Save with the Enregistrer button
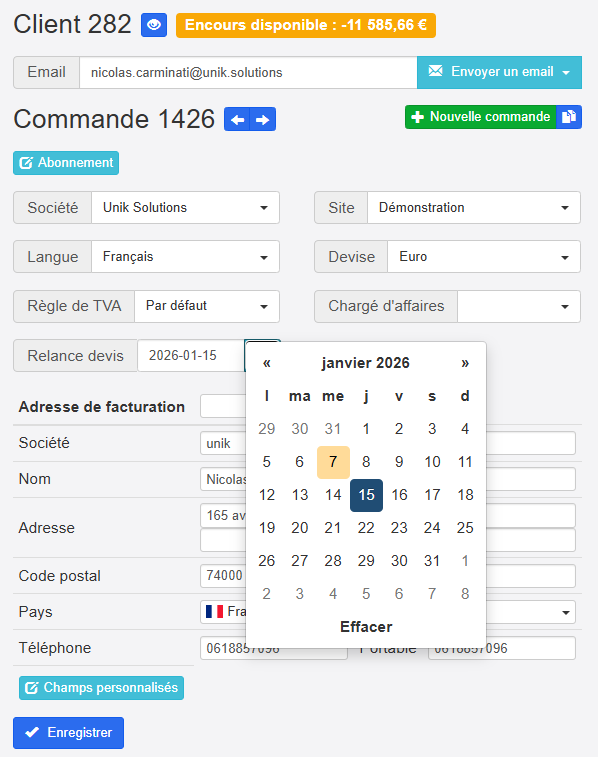Screen dimensions: 604x757 [68, 733]
